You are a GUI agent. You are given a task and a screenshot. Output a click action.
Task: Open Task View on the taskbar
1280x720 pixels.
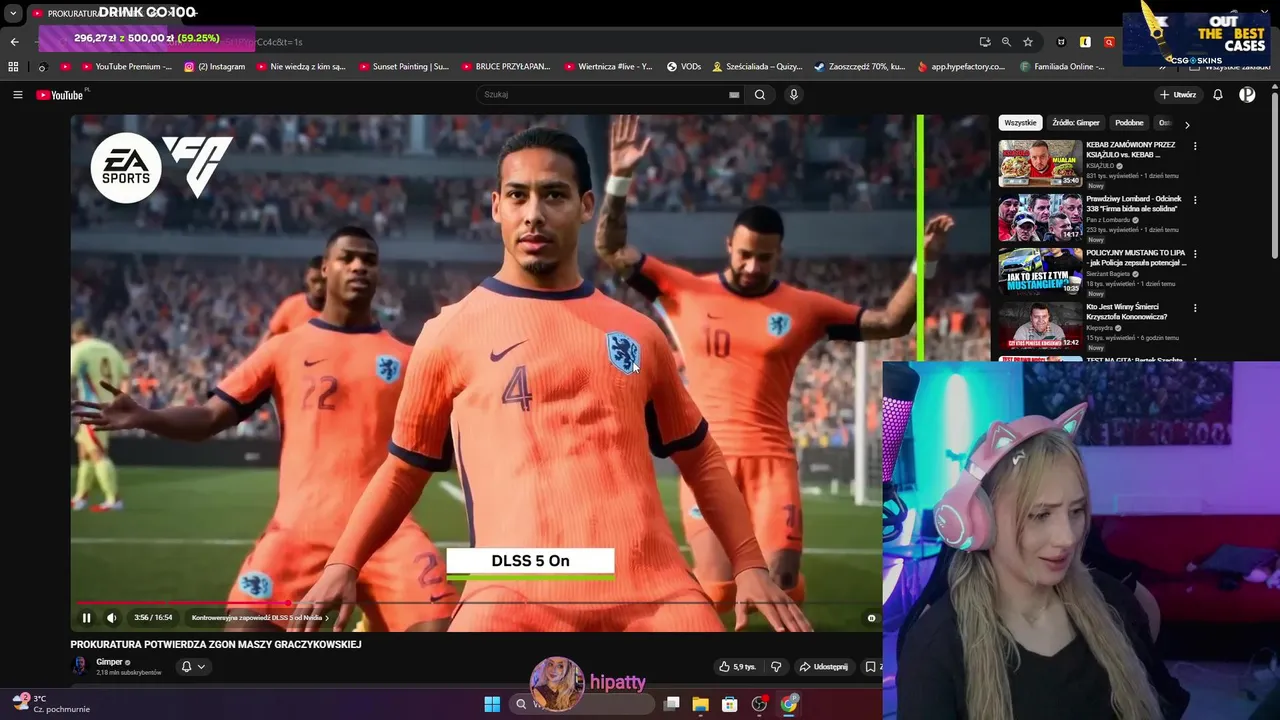(672, 704)
